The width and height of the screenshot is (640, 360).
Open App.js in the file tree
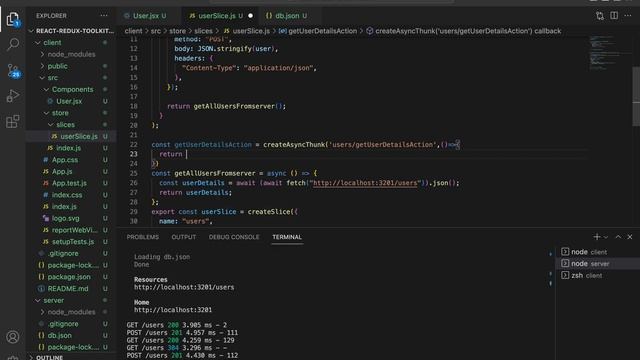pos(62,171)
